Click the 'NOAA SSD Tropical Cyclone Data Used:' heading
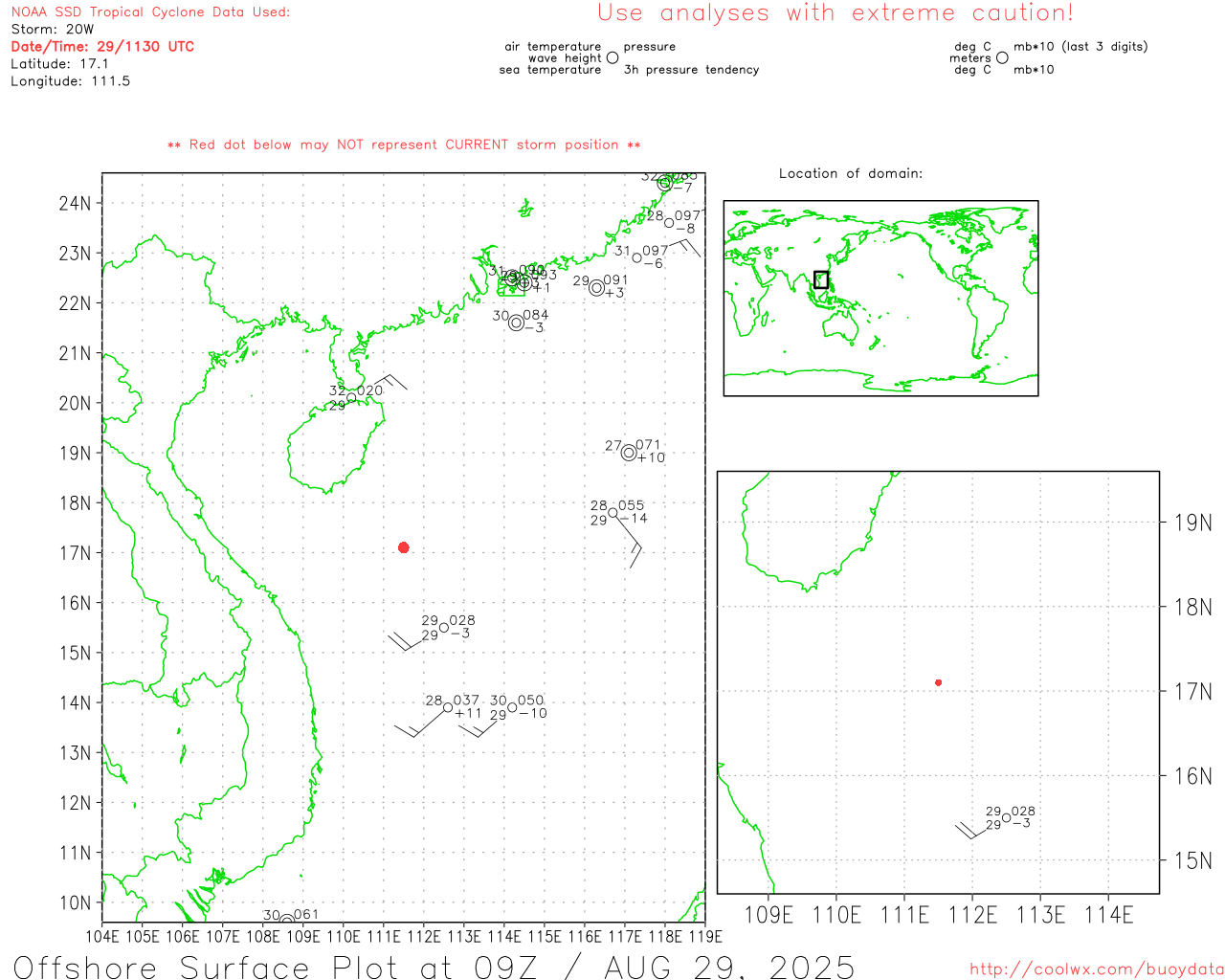 (x=150, y=12)
